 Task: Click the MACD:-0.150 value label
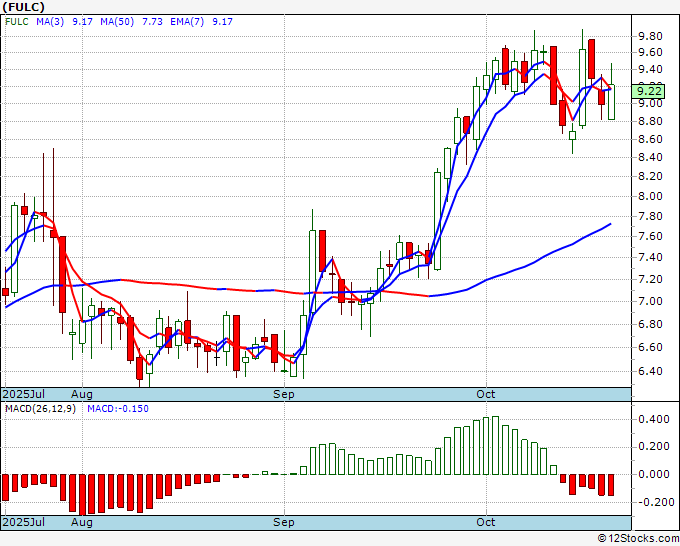(118, 409)
